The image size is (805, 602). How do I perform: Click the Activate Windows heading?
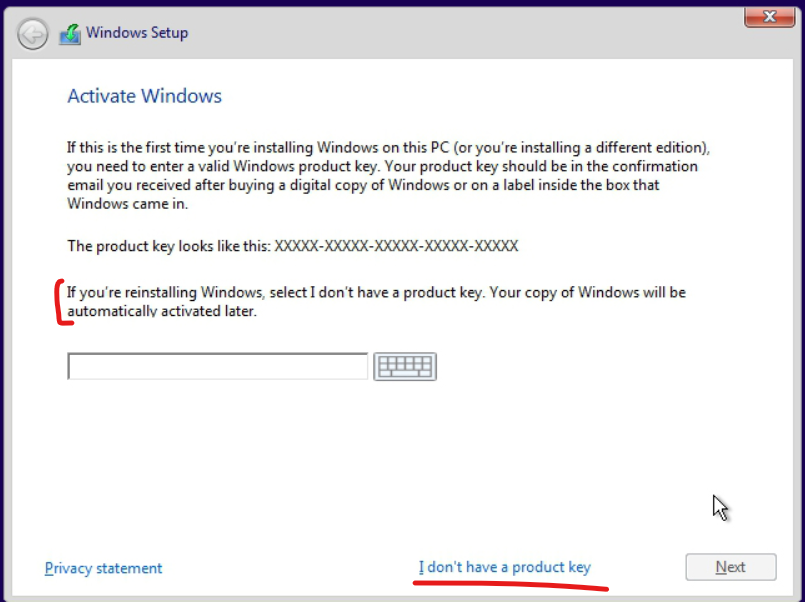pyautogui.click(x=144, y=96)
